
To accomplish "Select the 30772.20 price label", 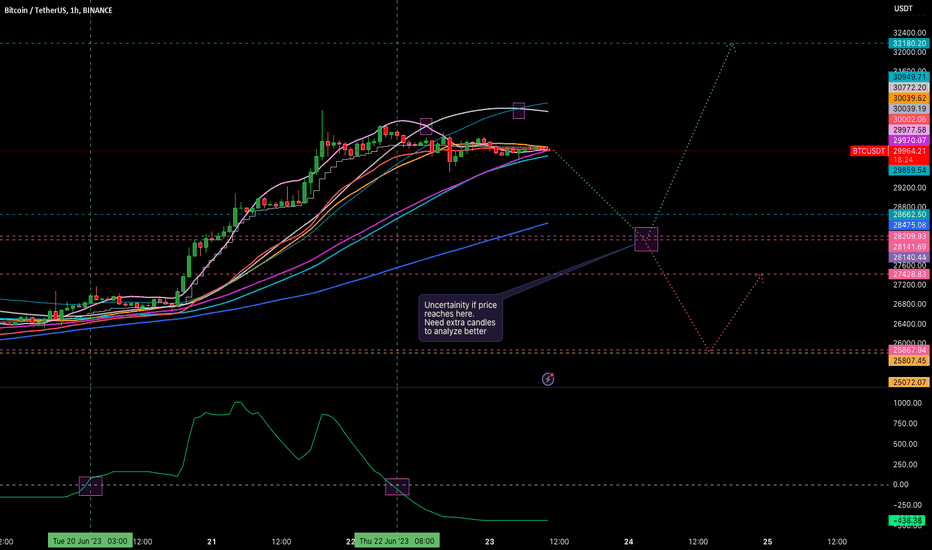I will click(x=909, y=87).
